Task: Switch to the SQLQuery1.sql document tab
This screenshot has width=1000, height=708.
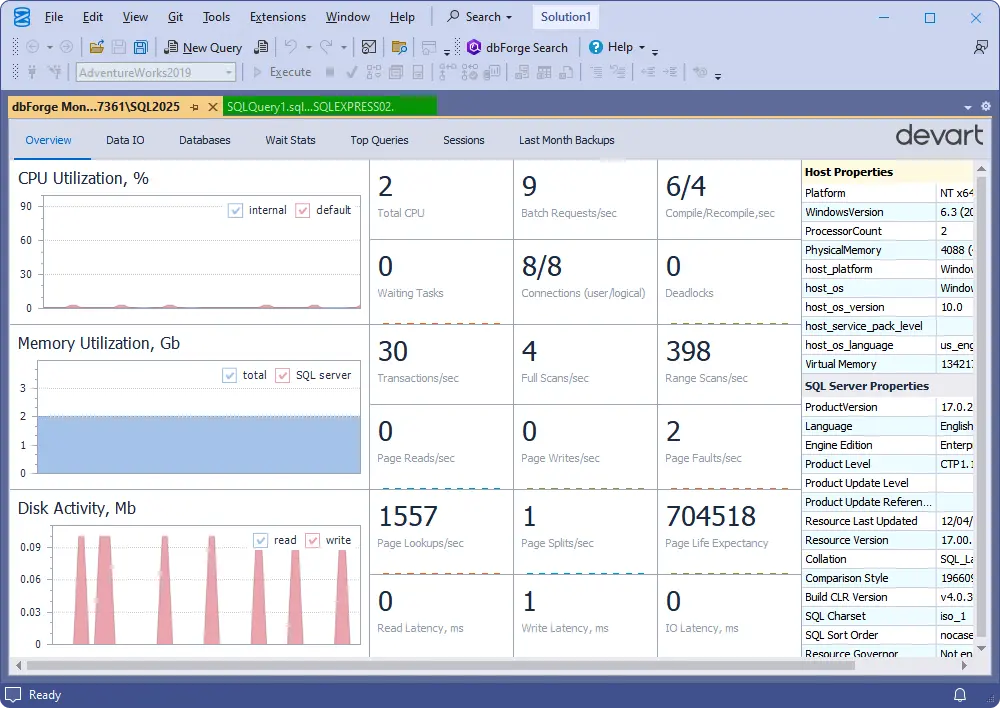Action: [310, 106]
